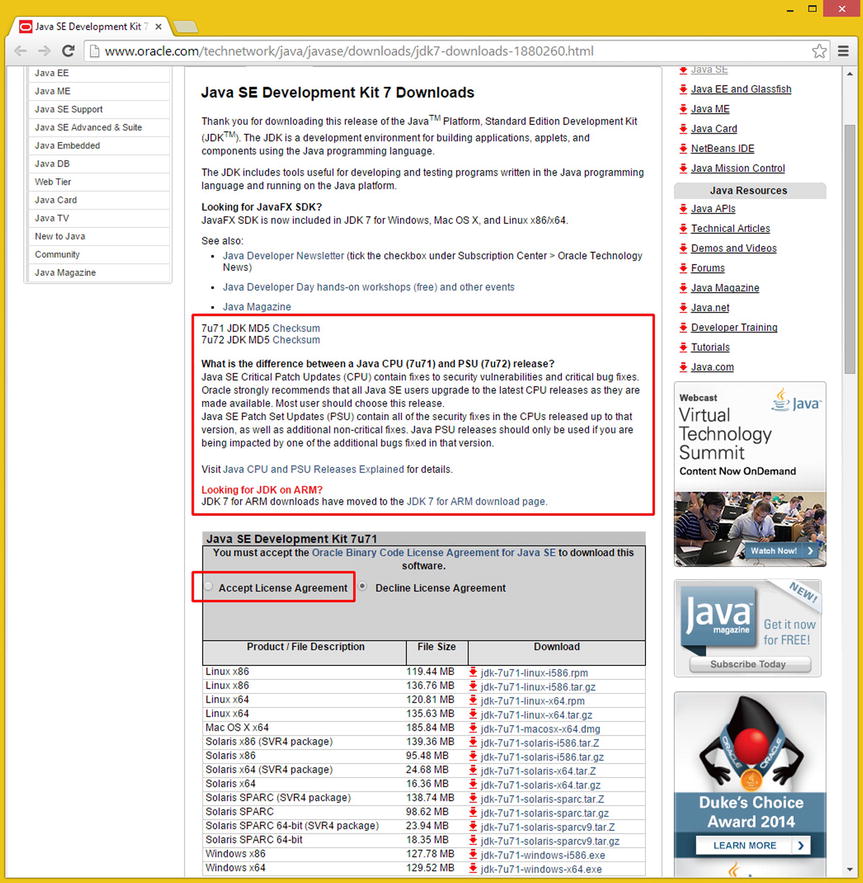Select Java DB in left sidebar

pos(99,163)
